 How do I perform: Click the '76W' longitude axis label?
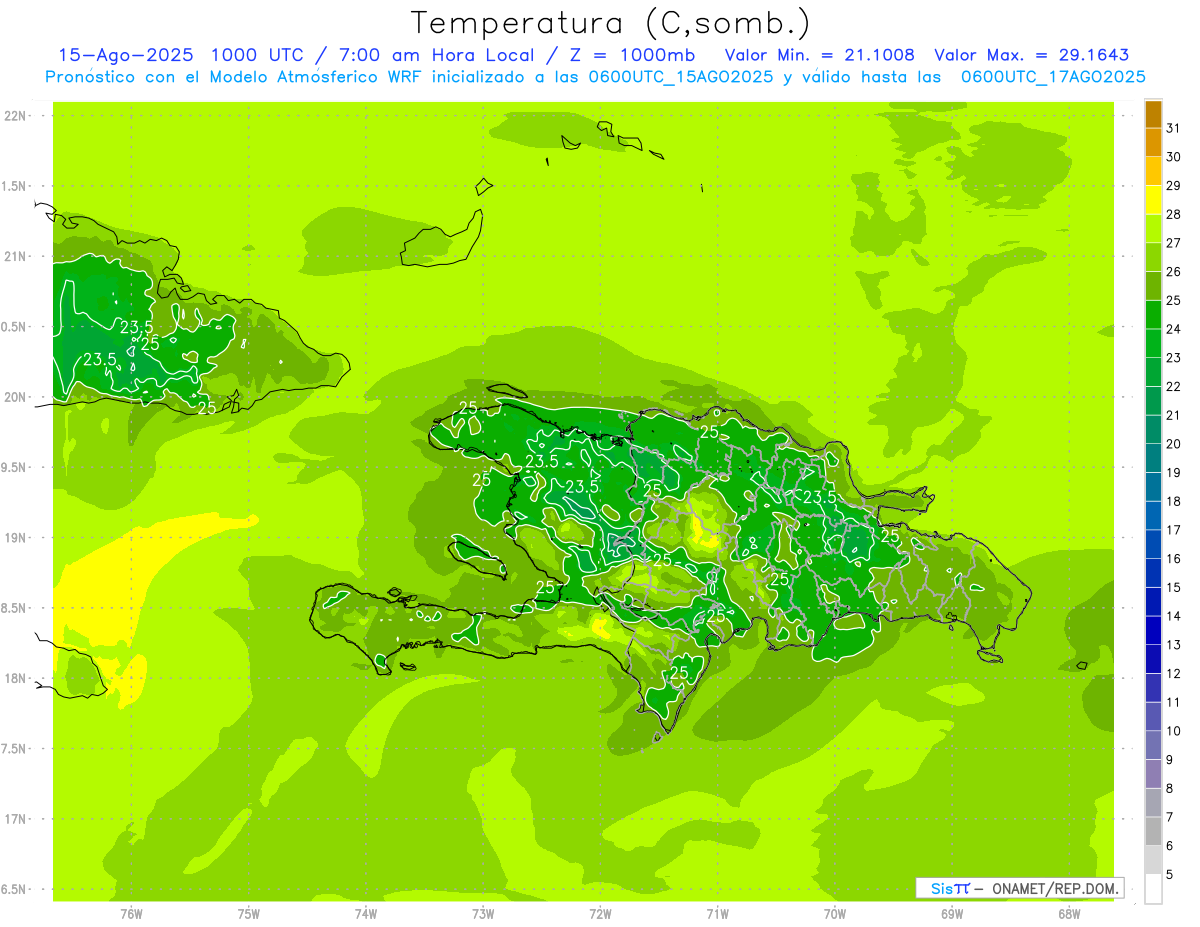[131, 913]
